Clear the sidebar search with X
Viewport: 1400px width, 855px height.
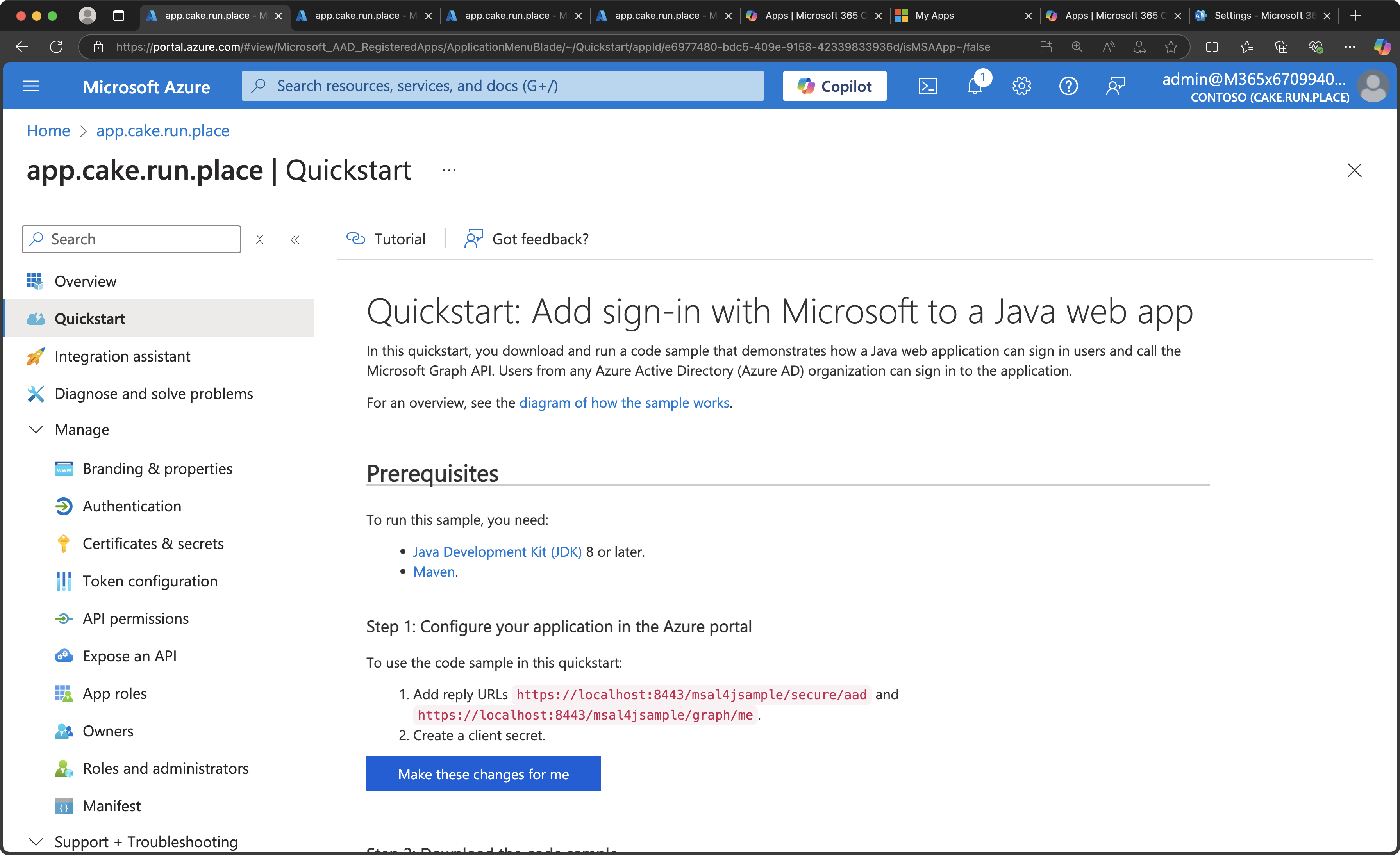(260, 240)
